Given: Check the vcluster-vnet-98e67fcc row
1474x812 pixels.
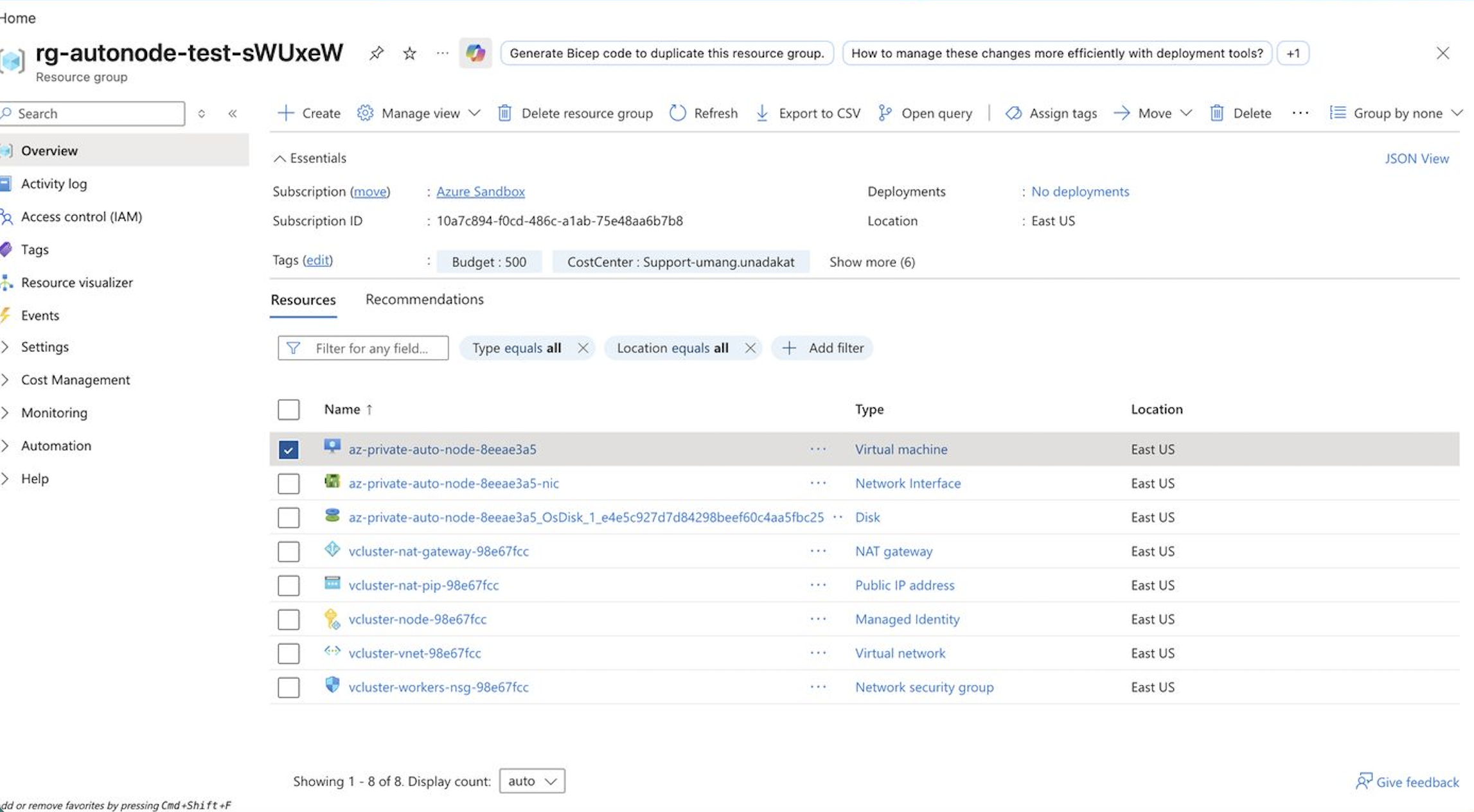Looking at the screenshot, I should (289, 653).
